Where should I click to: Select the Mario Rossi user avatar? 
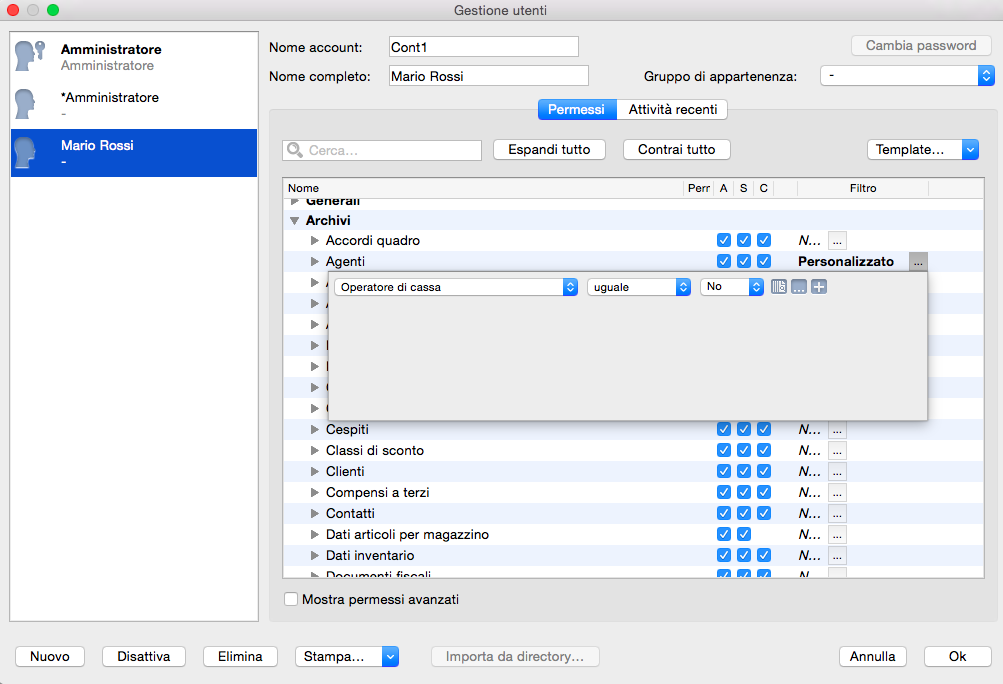[x=27, y=153]
